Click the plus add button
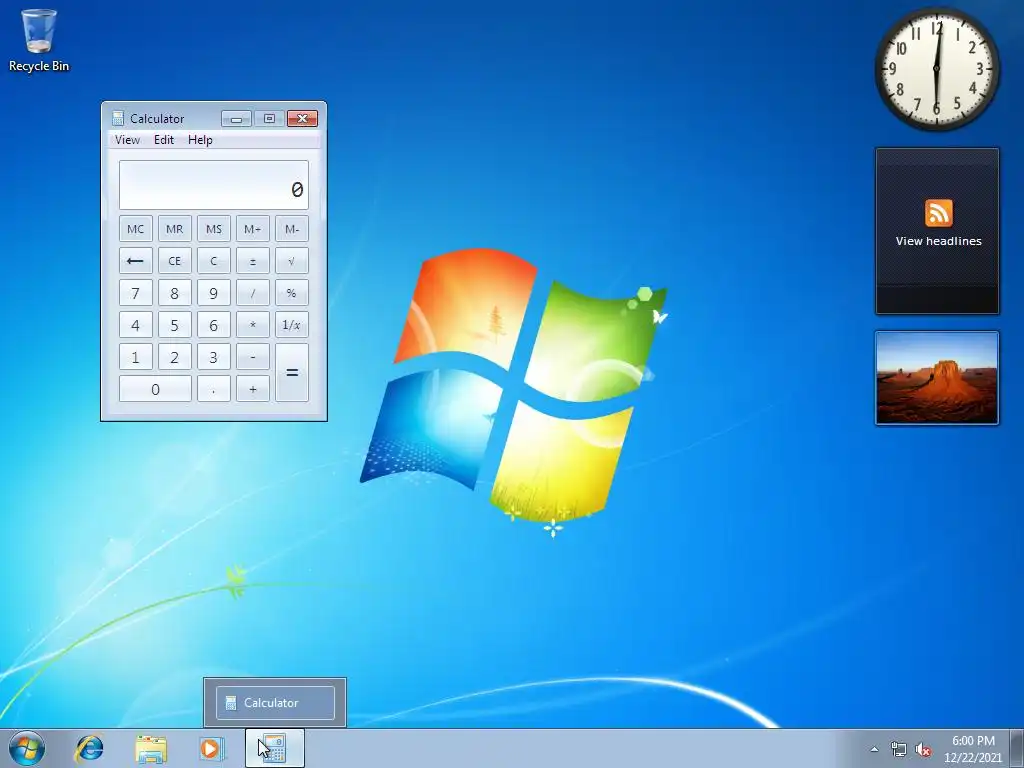1024x768 pixels. (253, 389)
